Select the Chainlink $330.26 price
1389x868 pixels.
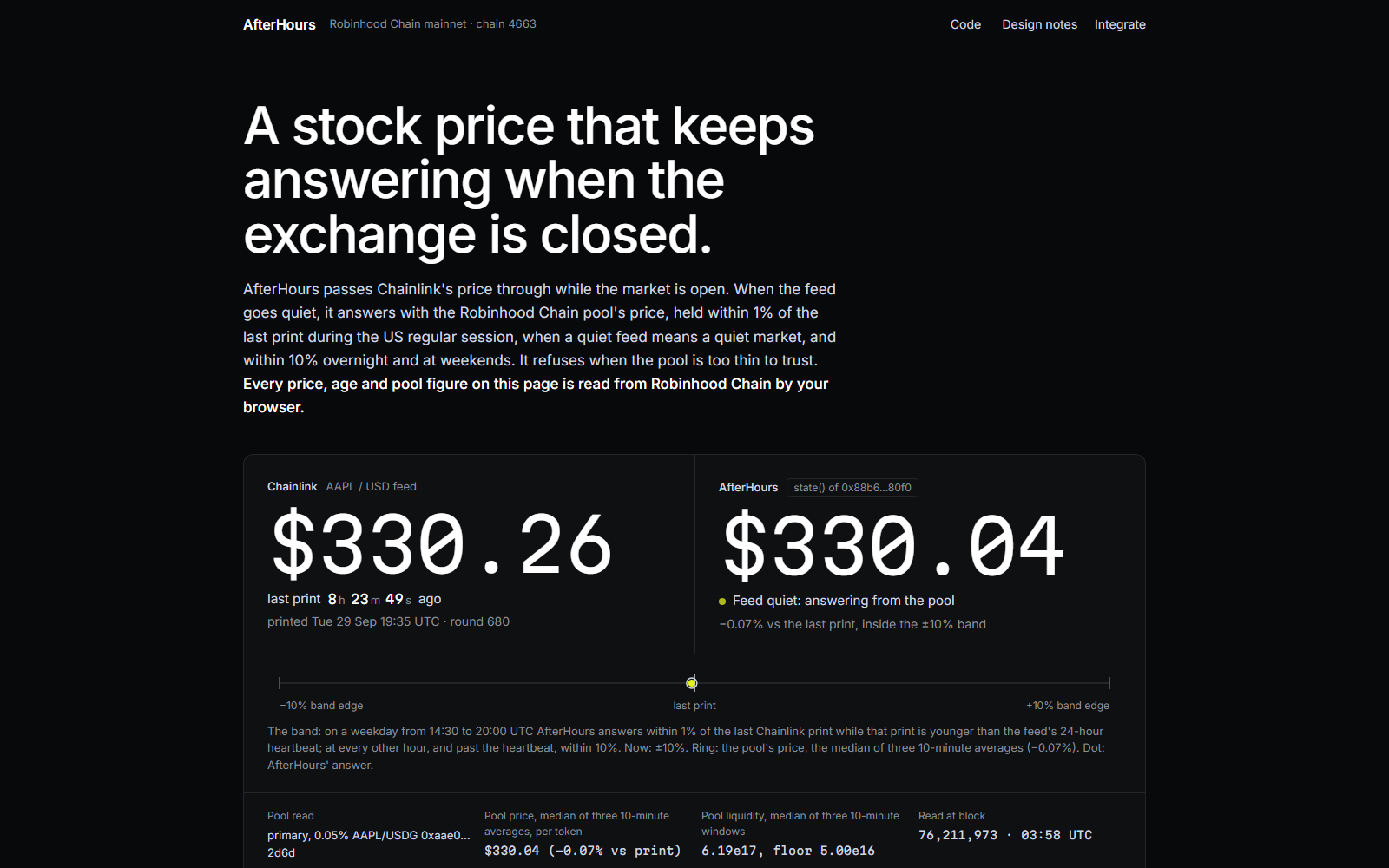click(442, 545)
